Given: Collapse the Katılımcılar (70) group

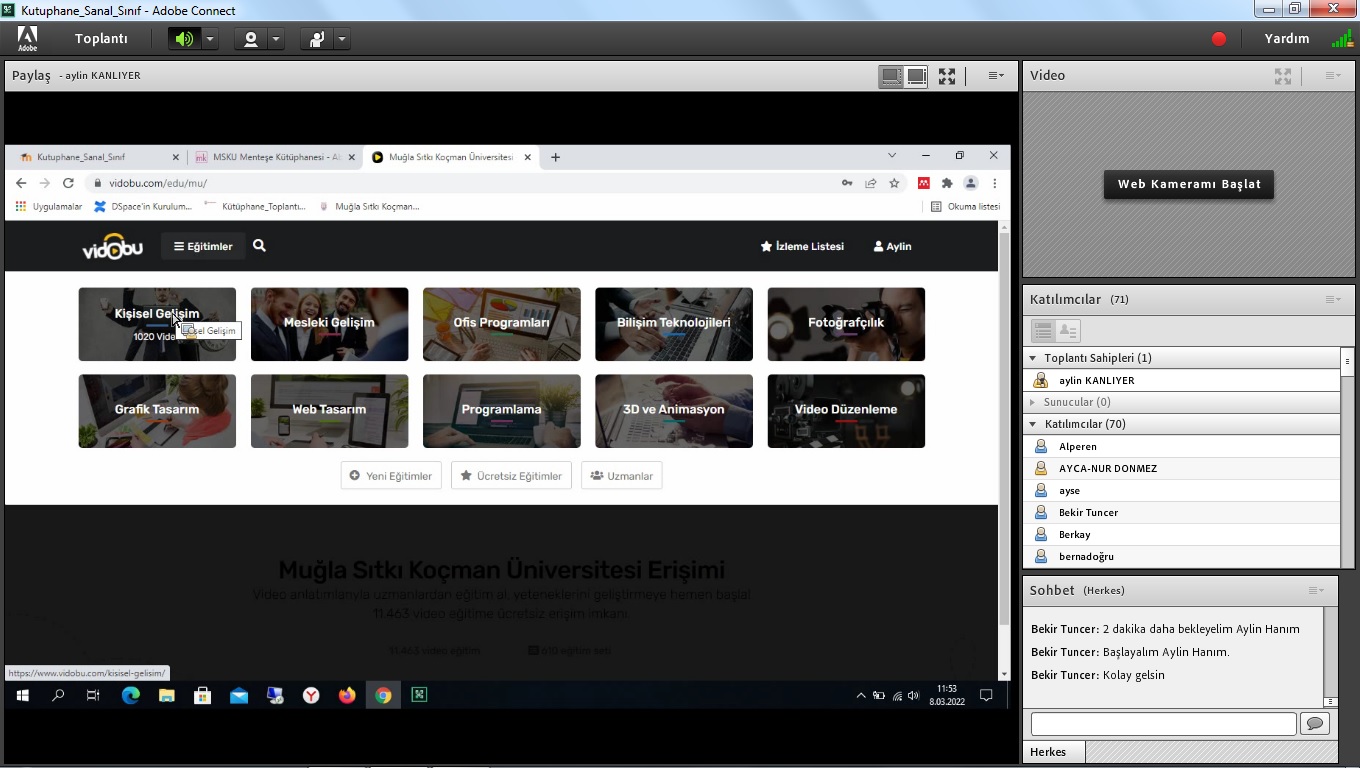Looking at the screenshot, I should click(1033, 424).
